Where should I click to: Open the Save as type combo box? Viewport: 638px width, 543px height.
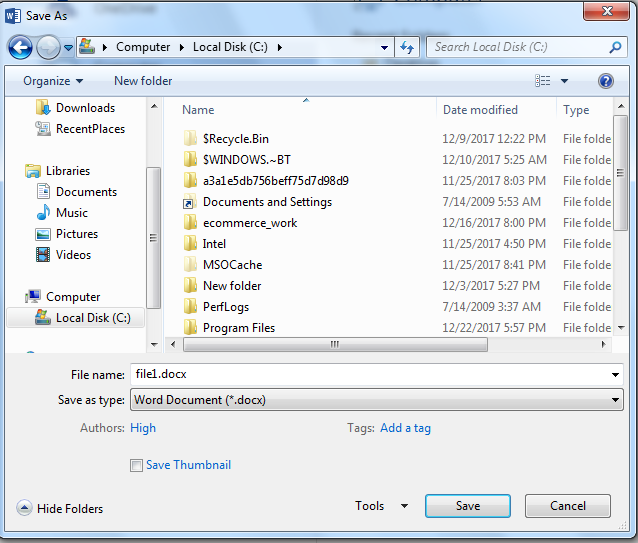[376, 400]
